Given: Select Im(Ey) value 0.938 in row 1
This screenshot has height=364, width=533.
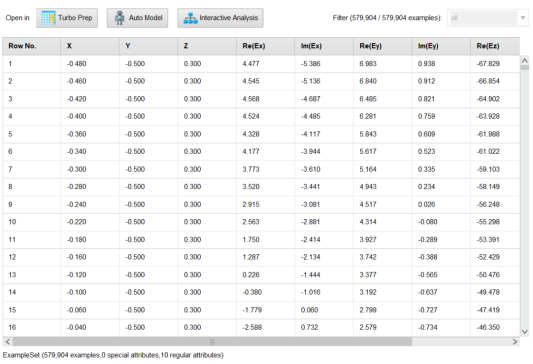Looking at the screenshot, I should 426,64.
